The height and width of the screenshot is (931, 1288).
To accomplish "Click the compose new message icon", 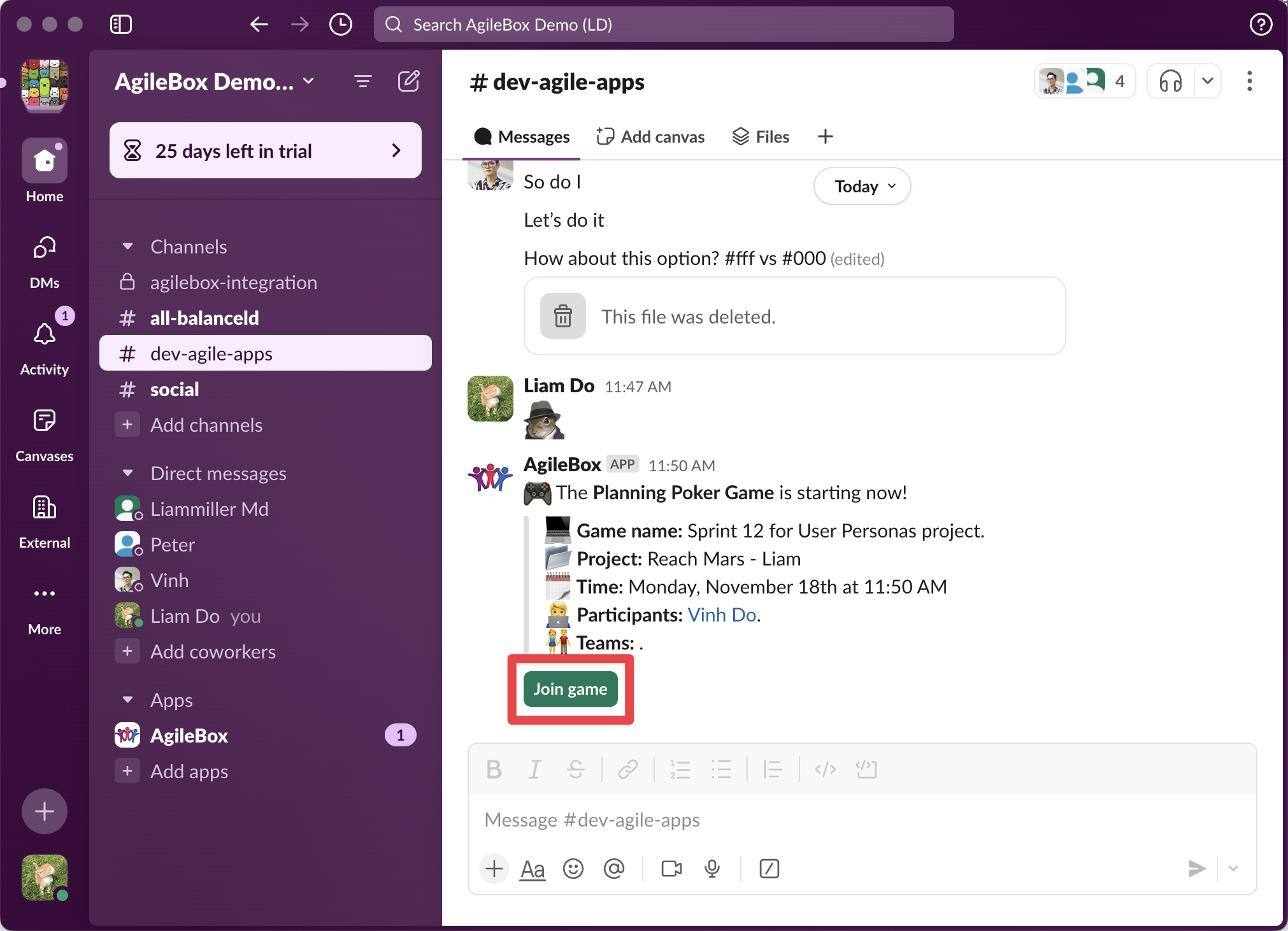I will pyautogui.click(x=408, y=82).
